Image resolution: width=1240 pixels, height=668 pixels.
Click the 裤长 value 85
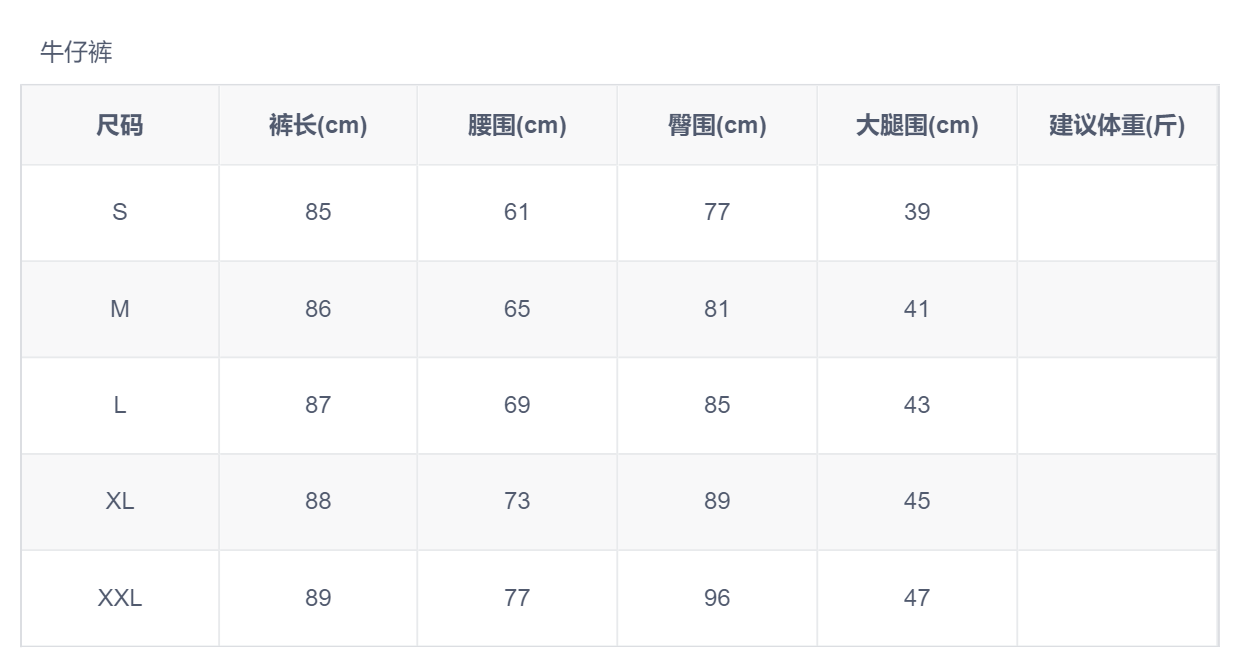click(x=318, y=212)
